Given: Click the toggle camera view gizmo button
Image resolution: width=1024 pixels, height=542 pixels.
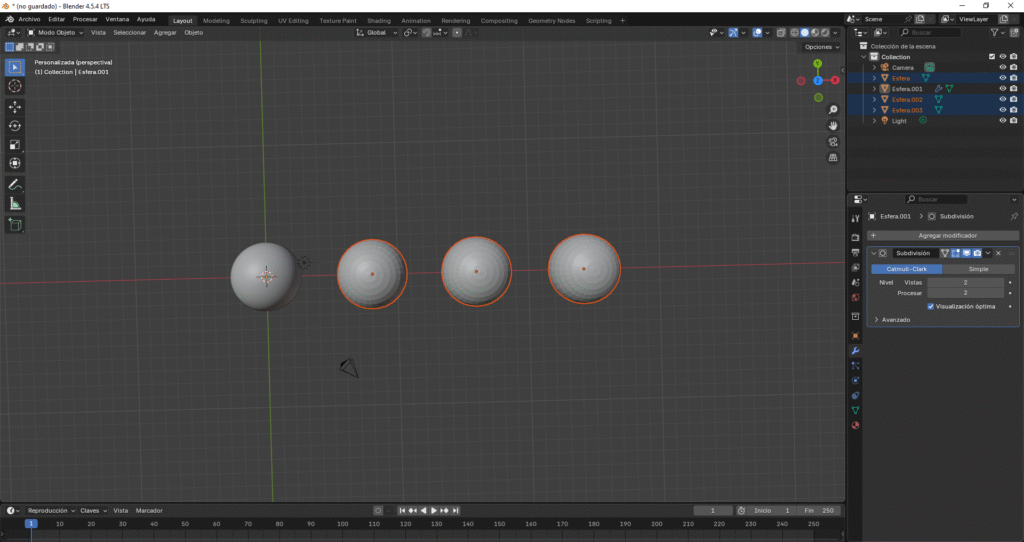Looking at the screenshot, I should pos(833,142).
